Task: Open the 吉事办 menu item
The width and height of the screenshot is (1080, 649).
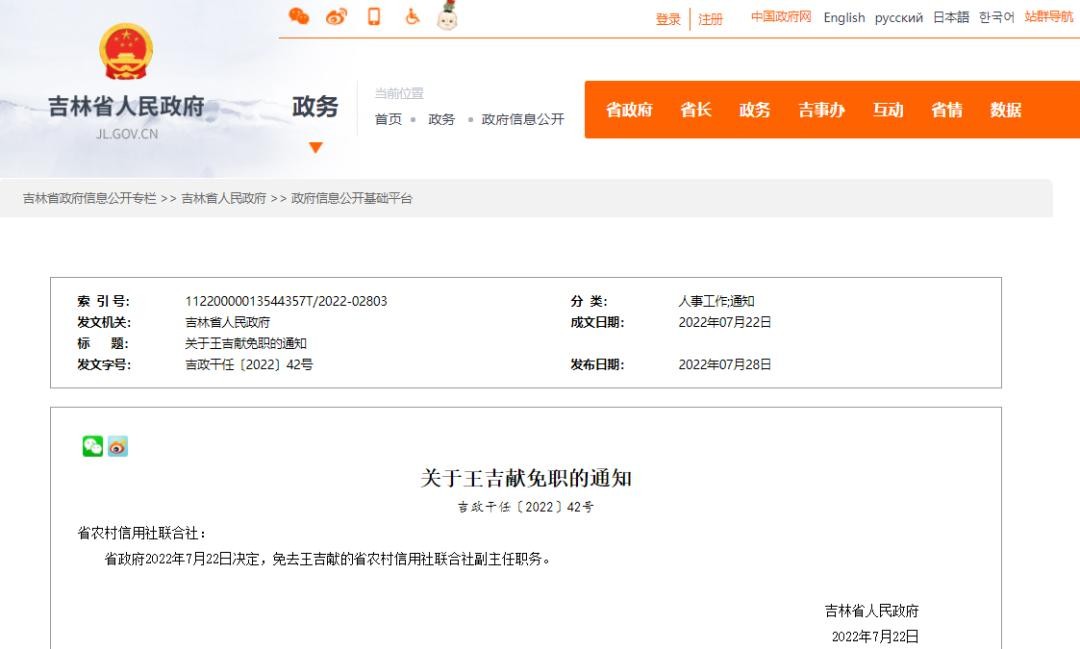Action: 821,110
